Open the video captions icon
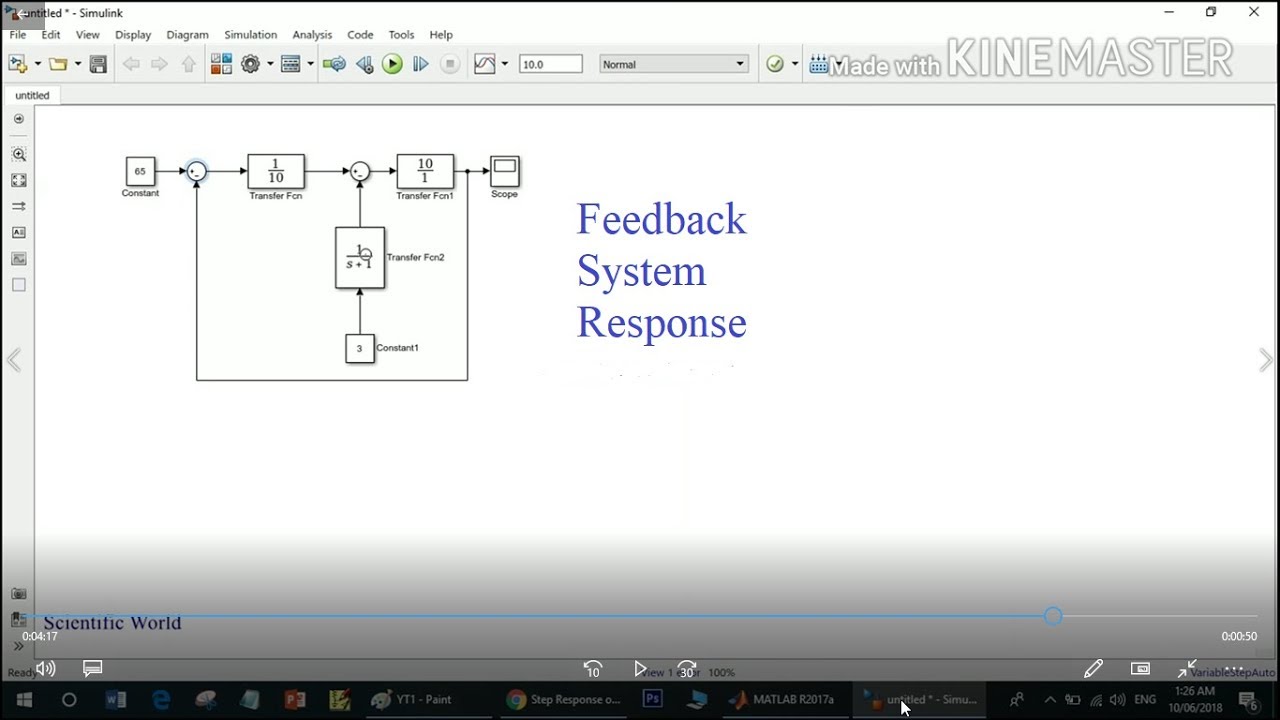Screen dimensions: 1280x720 pyautogui.click(x=93, y=668)
